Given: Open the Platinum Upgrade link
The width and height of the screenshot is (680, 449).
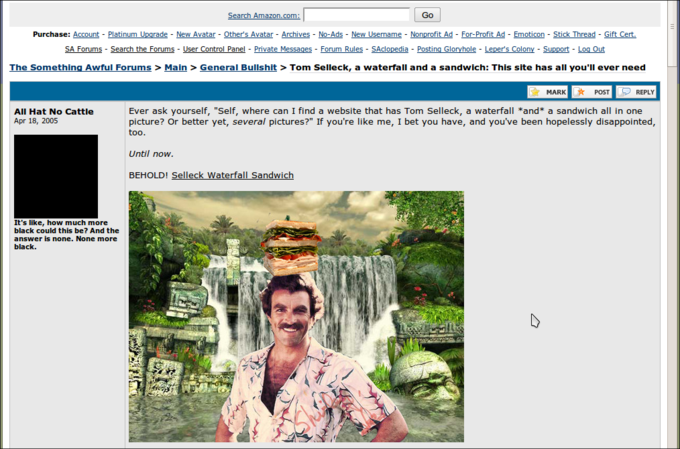Looking at the screenshot, I should tap(137, 34).
